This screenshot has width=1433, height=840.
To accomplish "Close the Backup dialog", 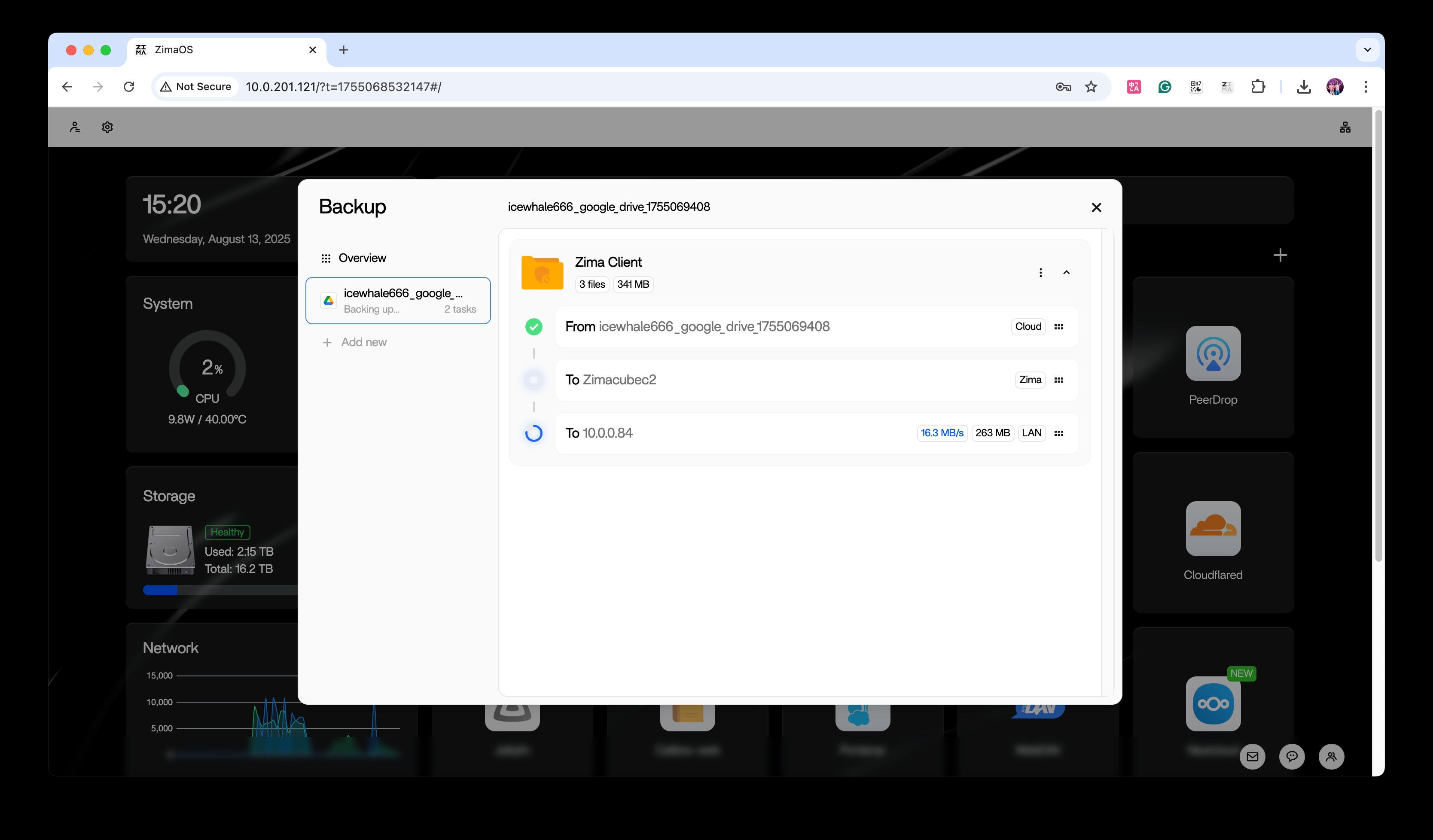I will [x=1096, y=207].
